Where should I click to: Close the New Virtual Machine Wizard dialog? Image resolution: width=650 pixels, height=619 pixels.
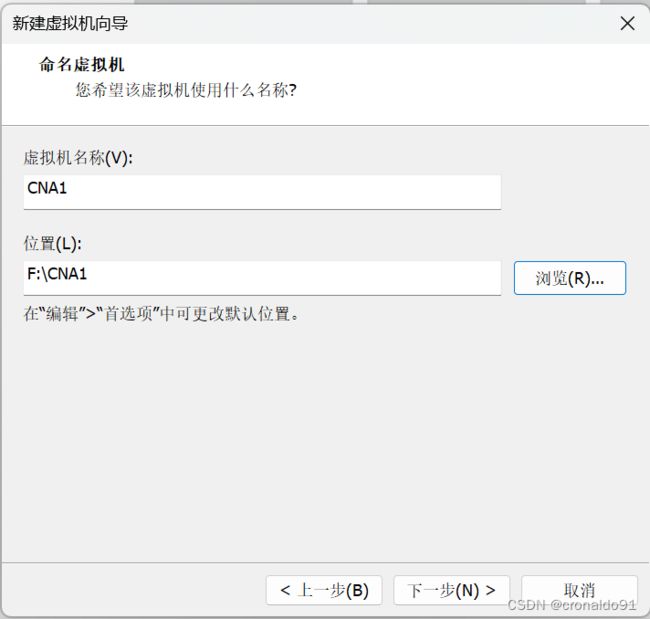click(627, 24)
